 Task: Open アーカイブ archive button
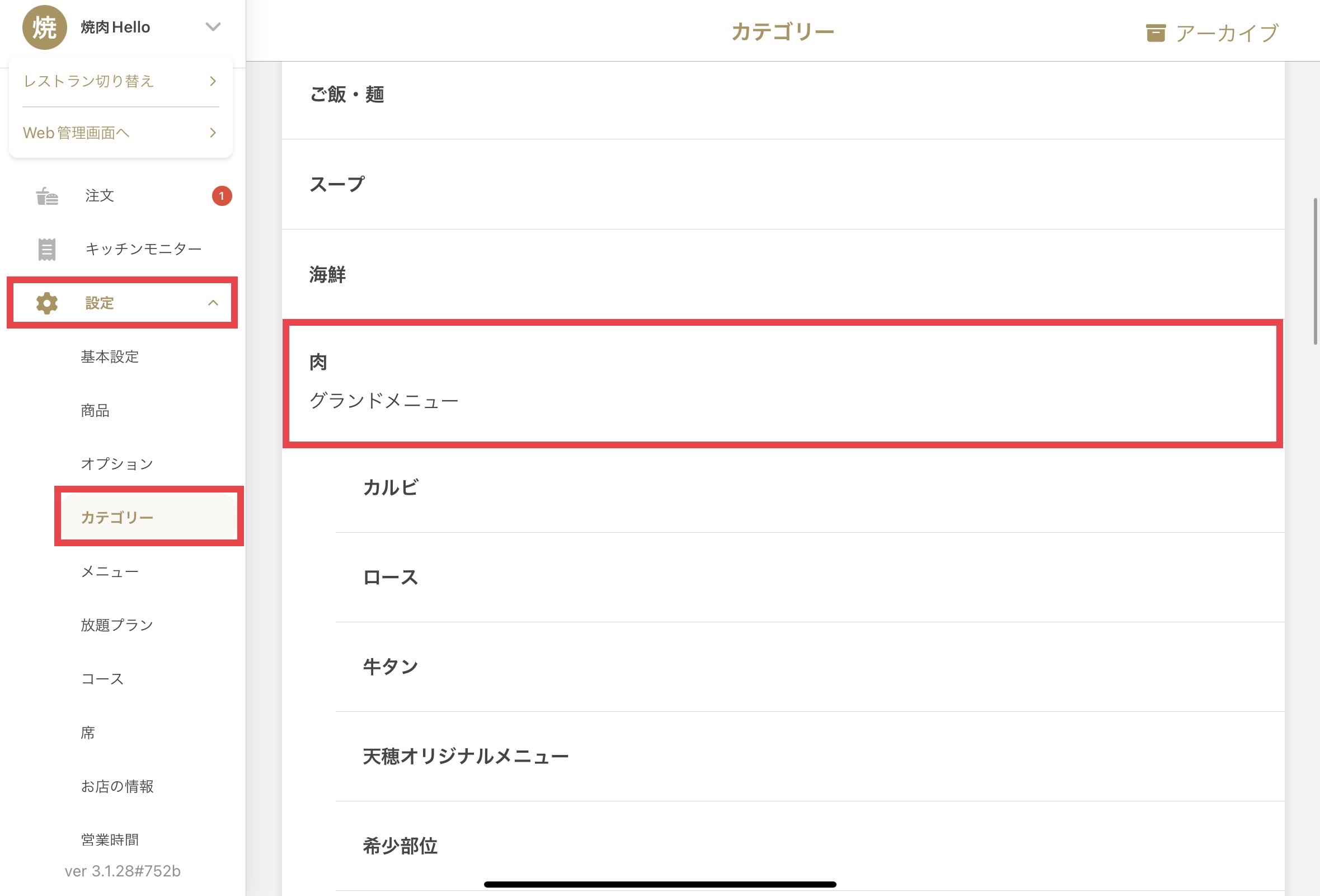1212,33
